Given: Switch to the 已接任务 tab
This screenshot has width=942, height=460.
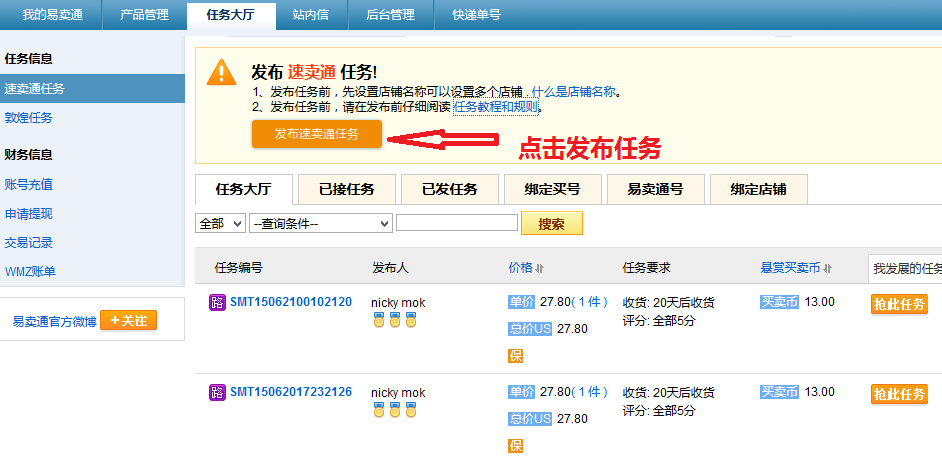Looking at the screenshot, I should tap(346, 189).
